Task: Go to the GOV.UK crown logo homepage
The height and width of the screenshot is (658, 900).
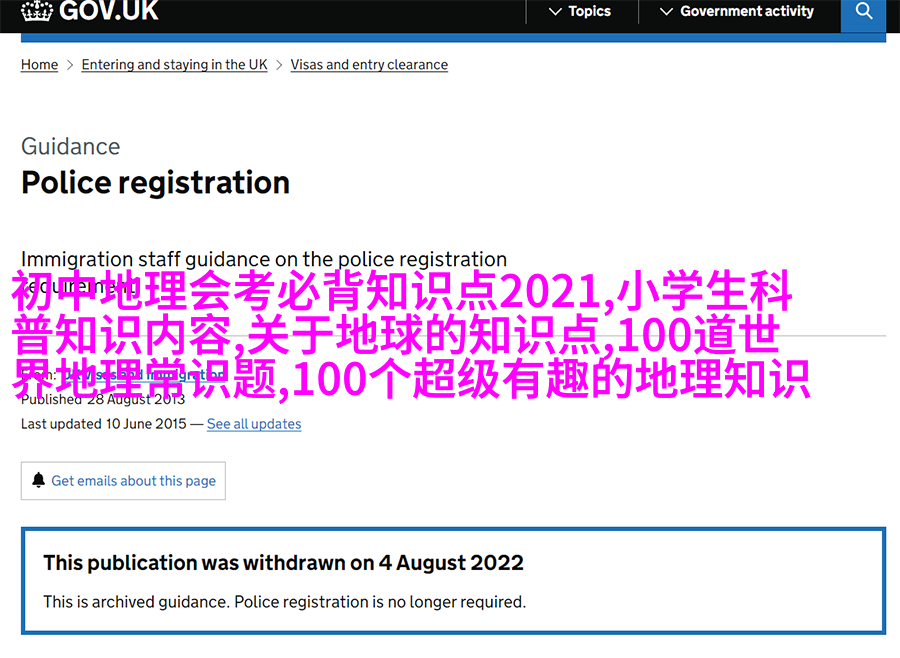Action: 90,11
